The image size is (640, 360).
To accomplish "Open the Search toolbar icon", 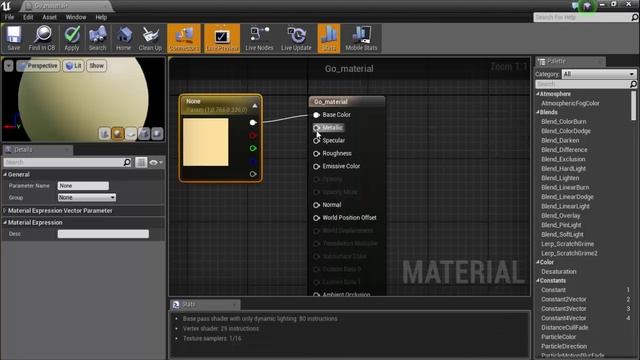I will point(98,38).
